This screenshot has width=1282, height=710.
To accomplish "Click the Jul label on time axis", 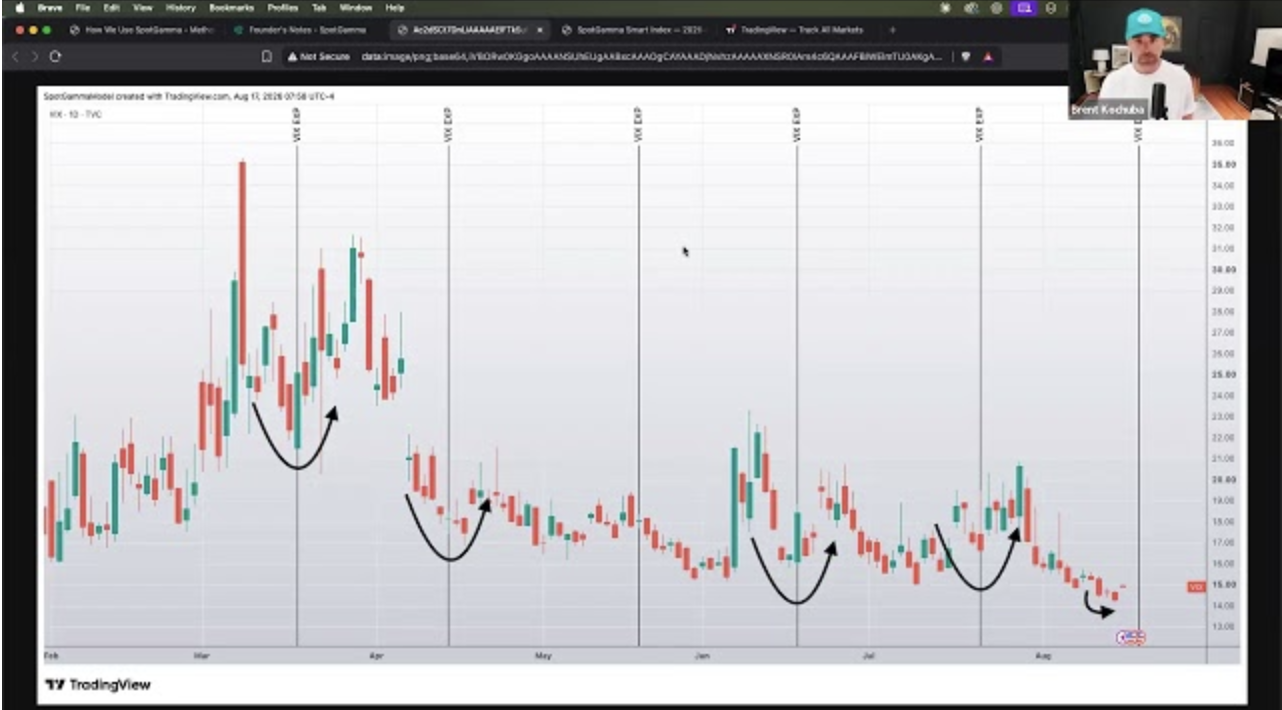I will click(868, 656).
